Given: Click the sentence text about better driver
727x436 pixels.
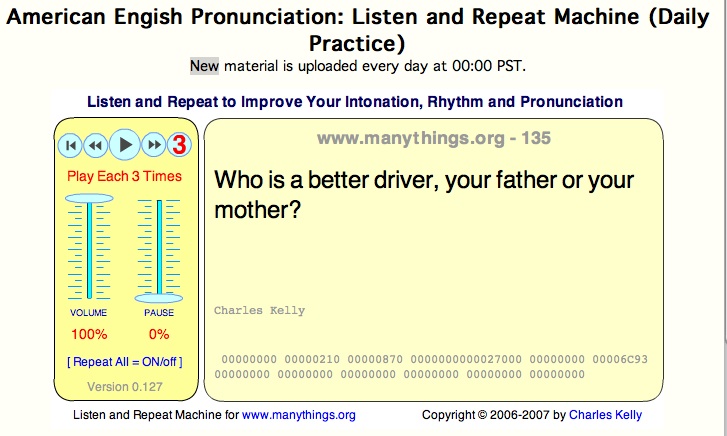Looking at the screenshot, I should 423,194.
